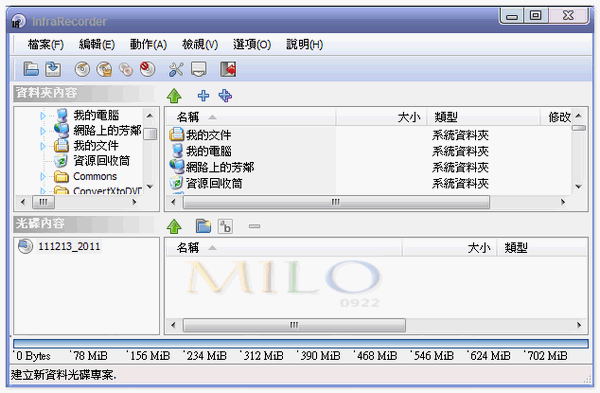The height and width of the screenshot is (393, 600).
Task: Click the remove minus icon in disc pane
Action: click(254, 226)
